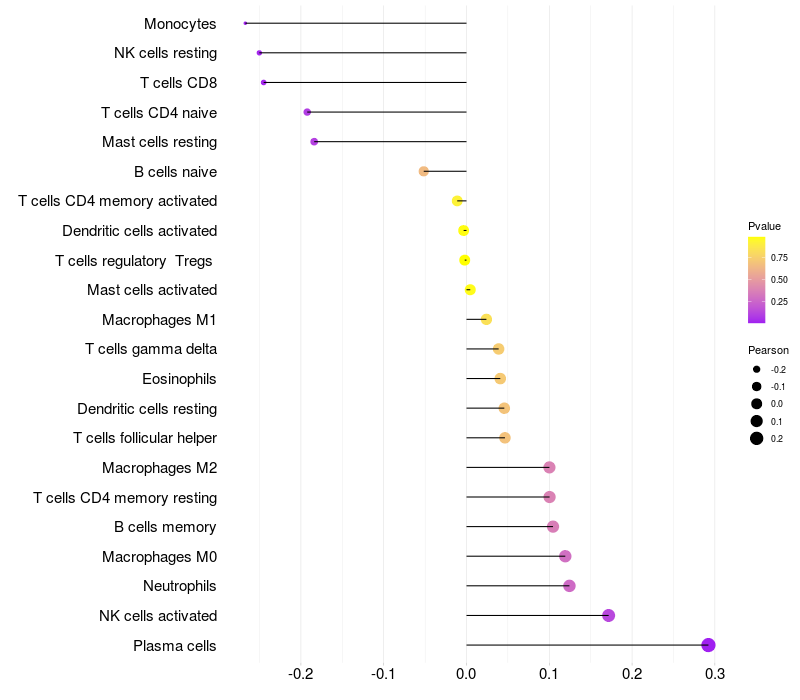Select the Eosinophils axis label

[179, 379]
